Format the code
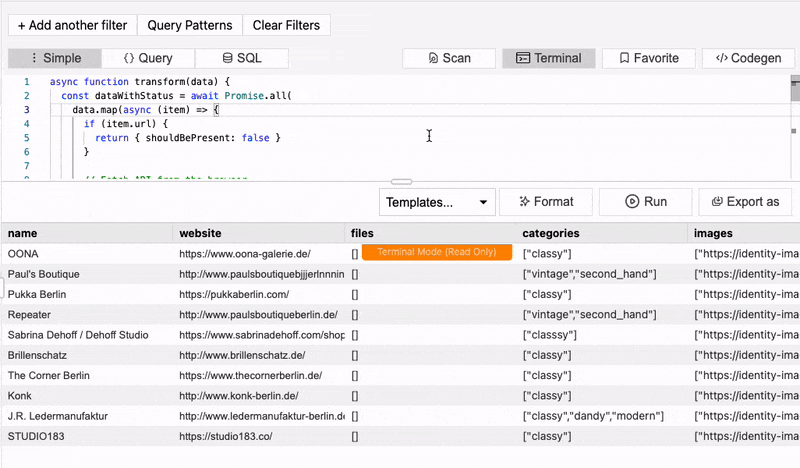 coord(546,202)
